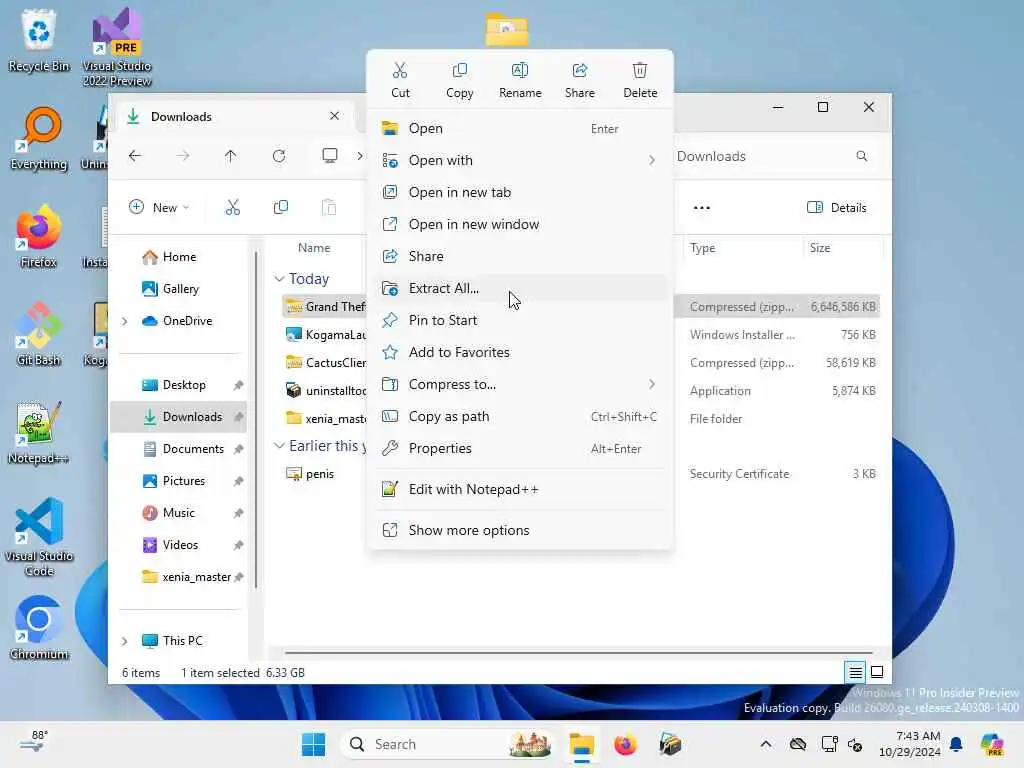The image size is (1024, 768).
Task: Expand the Compress to... submenu
Action: click(520, 385)
